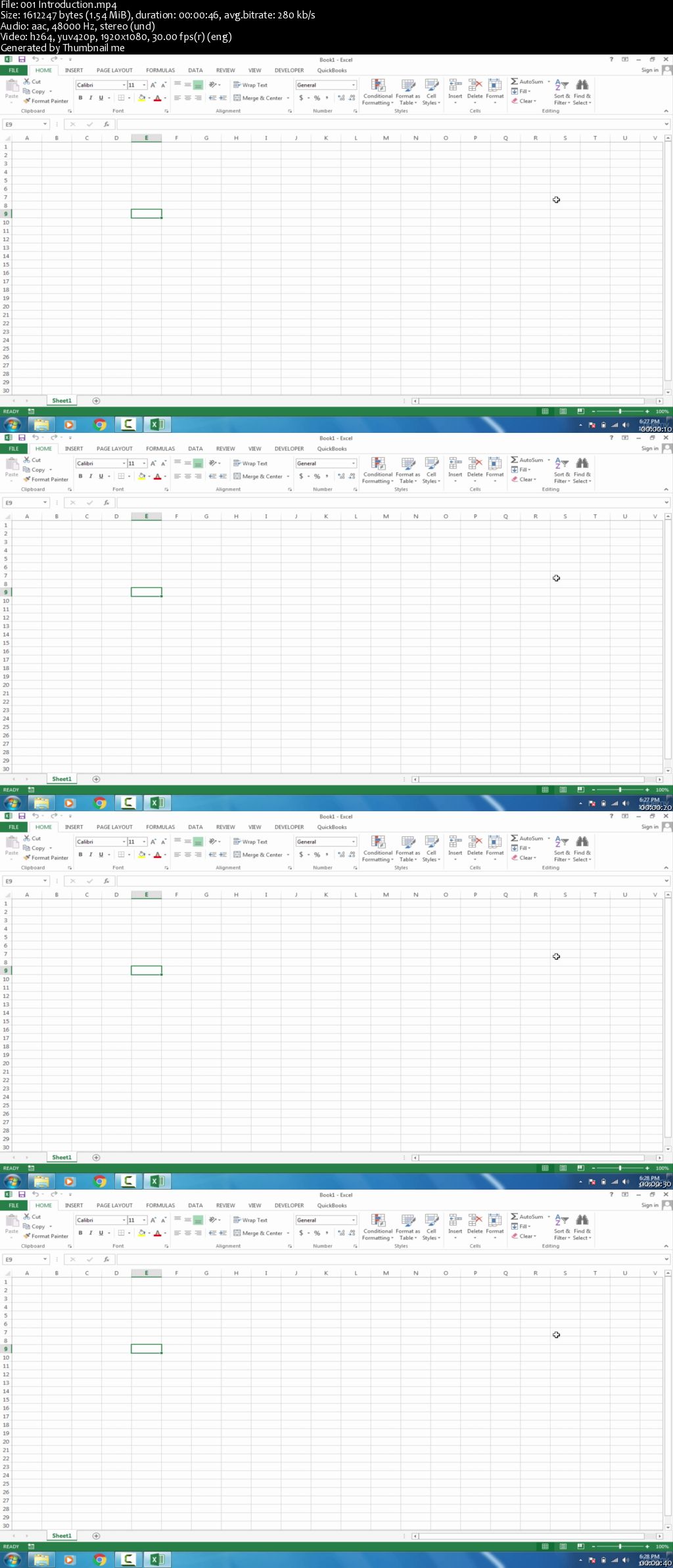This screenshot has width=673, height=1568.
Task: Click the Undo arrow in the 00:00:20 frame
Action: 35,437
